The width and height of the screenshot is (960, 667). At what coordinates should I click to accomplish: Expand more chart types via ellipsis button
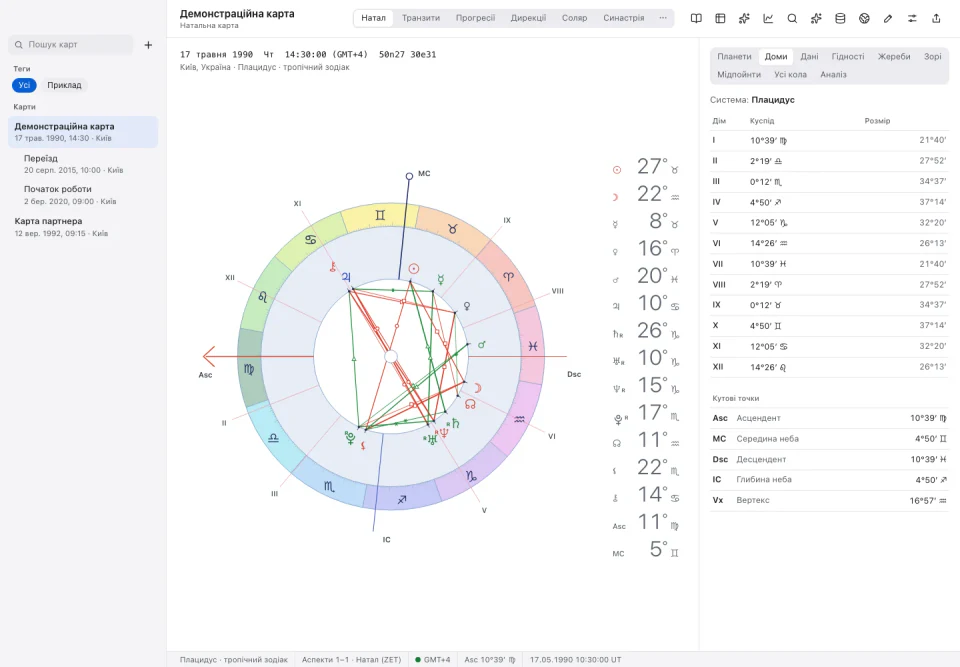click(x=662, y=18)
